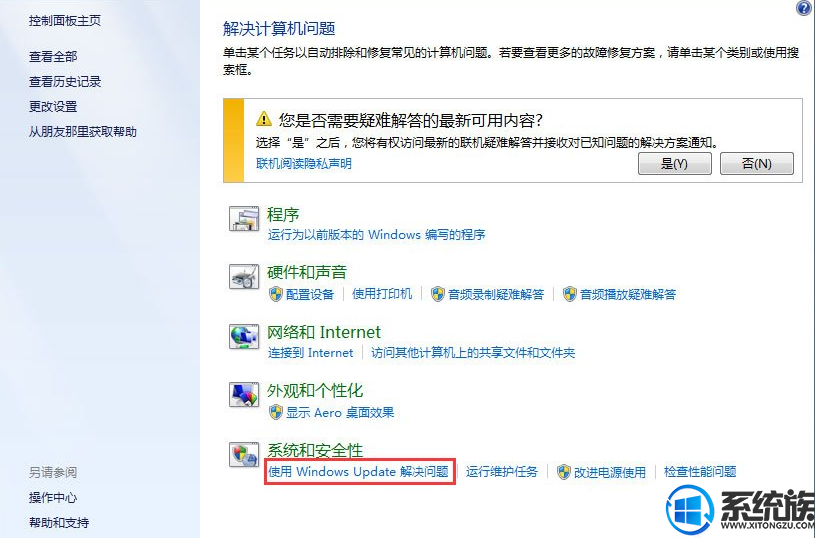Run the 音频播放疑难解答 troubleshooter
This screenshot has width=815, height=538.
(628, 295)
